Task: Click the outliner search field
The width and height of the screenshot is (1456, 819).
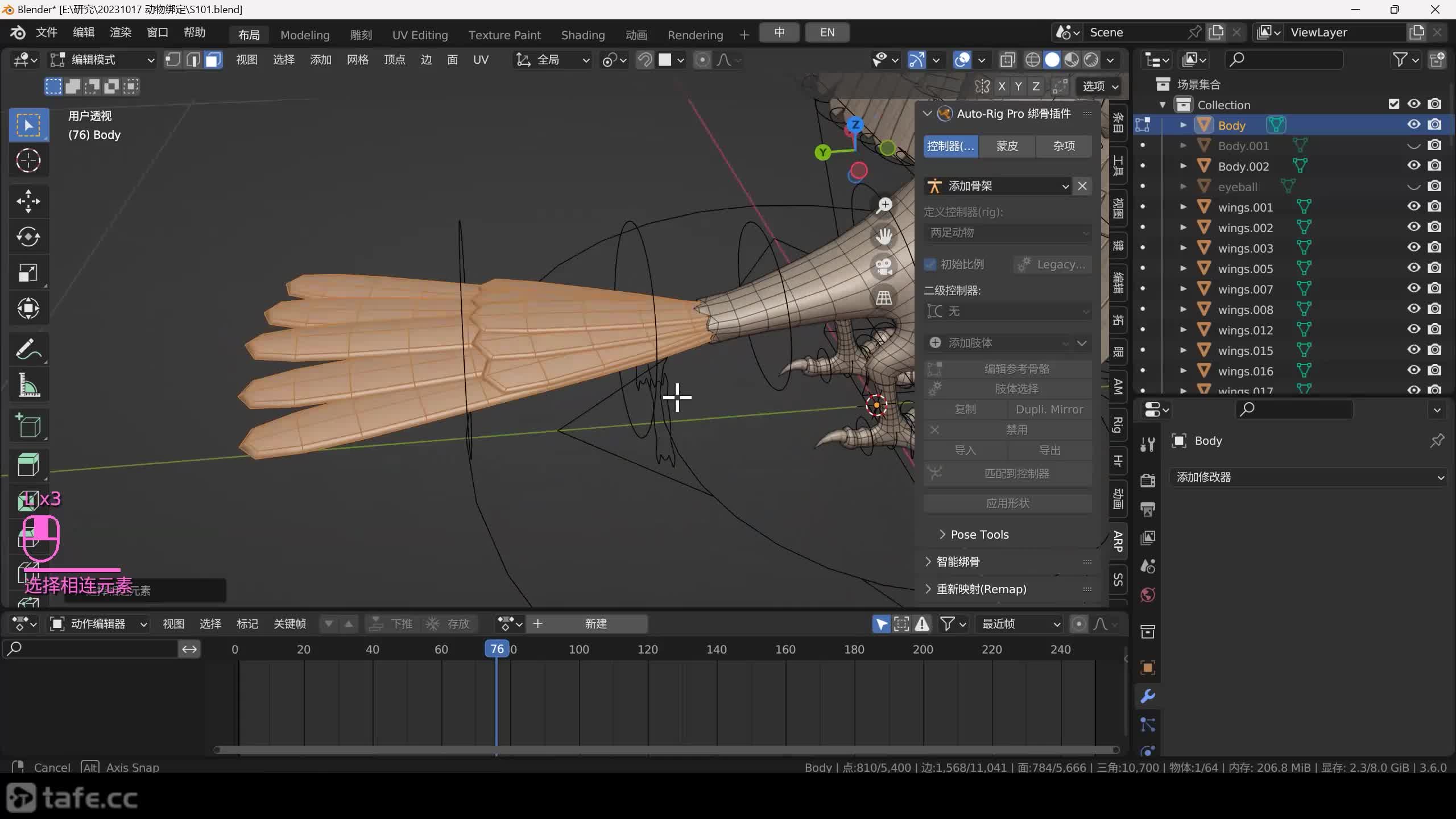Action: (1284, 60)
